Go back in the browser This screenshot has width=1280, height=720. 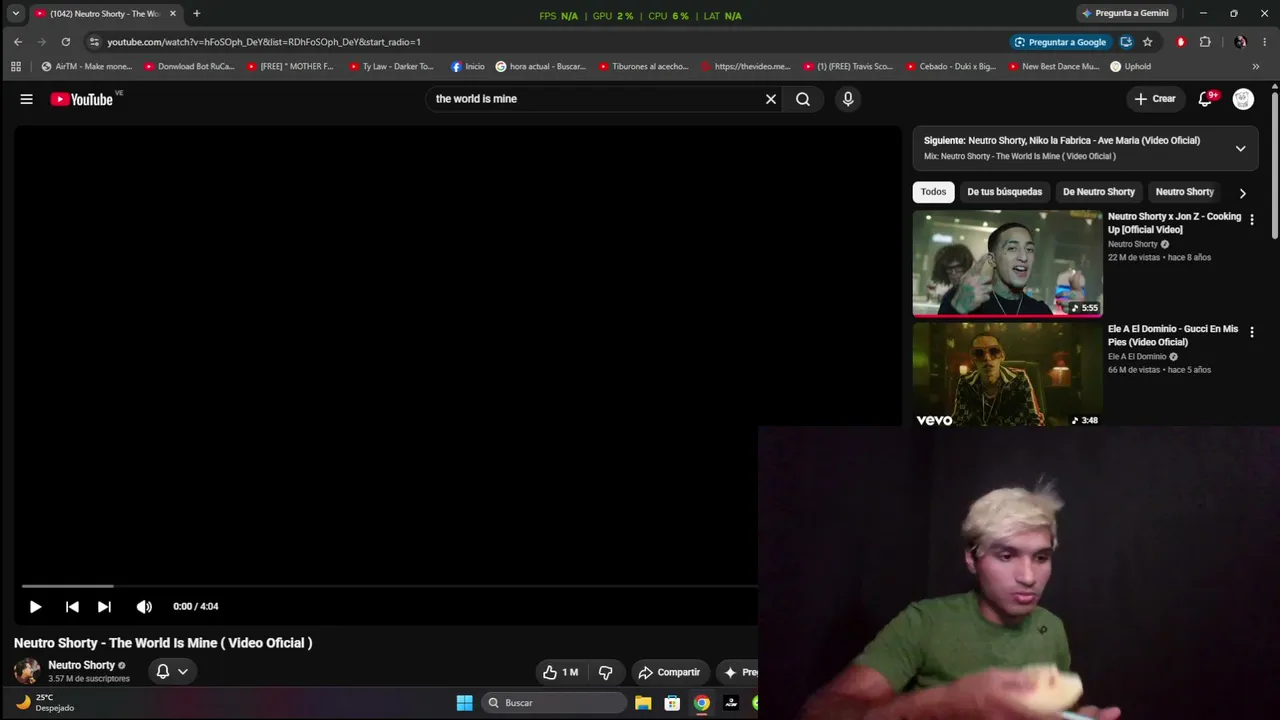18,42
